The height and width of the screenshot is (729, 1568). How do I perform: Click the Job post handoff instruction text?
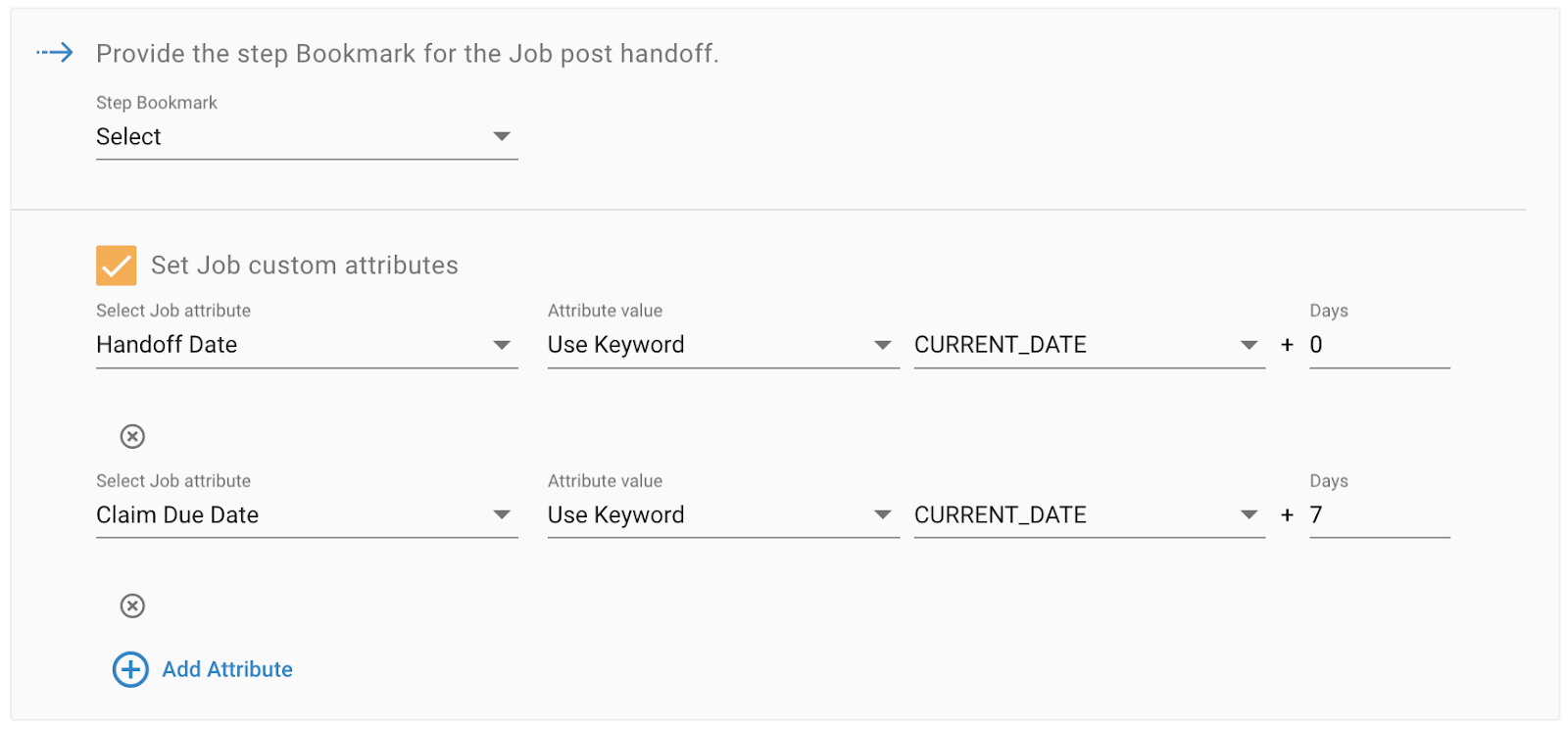click(x=408, y=54)
